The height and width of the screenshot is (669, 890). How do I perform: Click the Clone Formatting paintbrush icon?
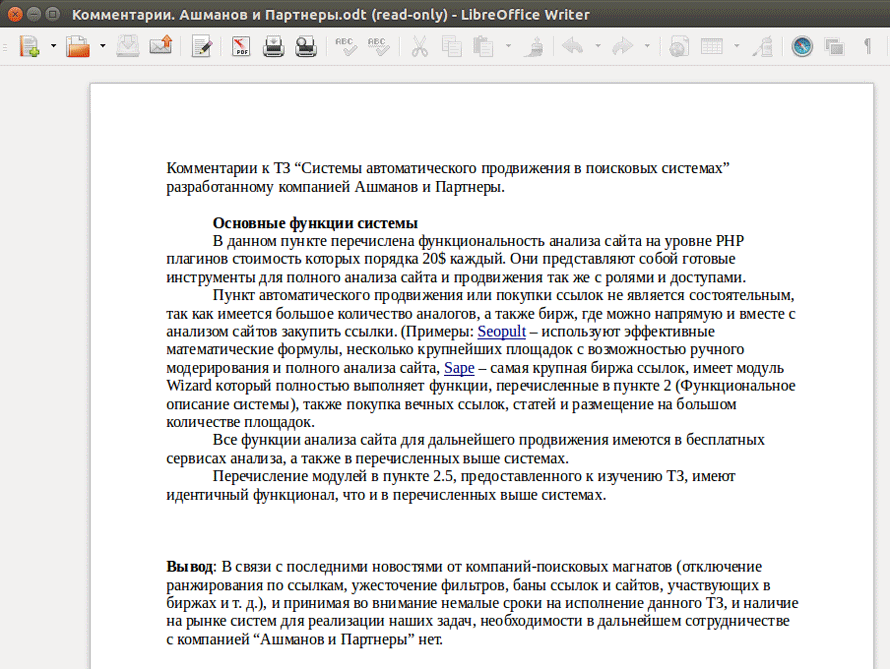click(534, 46)
